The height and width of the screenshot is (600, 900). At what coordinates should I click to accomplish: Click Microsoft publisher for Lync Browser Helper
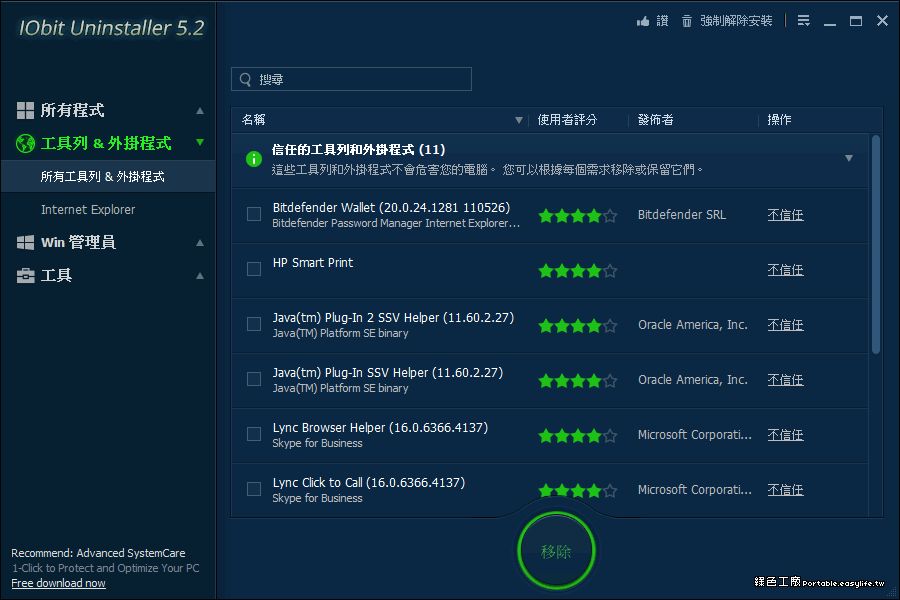point(695,435)
